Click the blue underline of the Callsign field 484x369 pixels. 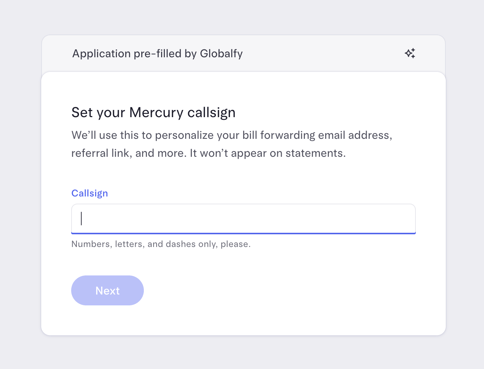tap(243, 233)
